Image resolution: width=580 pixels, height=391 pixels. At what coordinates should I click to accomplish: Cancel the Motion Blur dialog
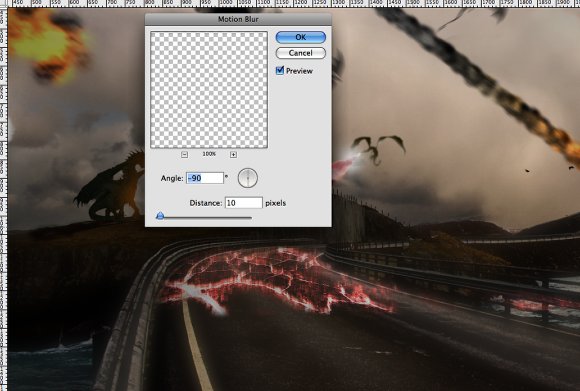tap(301, 53)
